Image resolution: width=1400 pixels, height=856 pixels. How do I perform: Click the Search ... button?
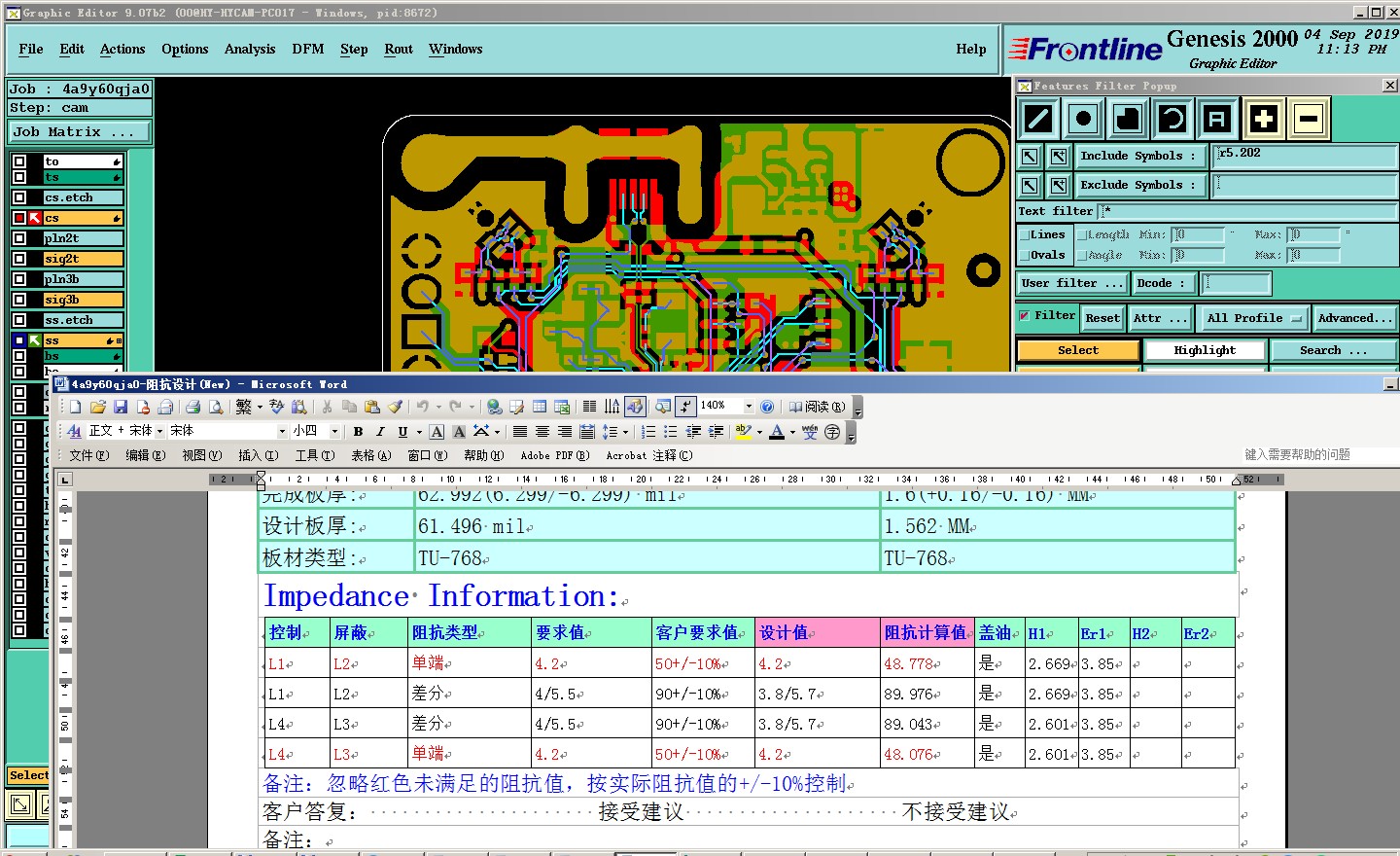click(x=1333, y=350)
